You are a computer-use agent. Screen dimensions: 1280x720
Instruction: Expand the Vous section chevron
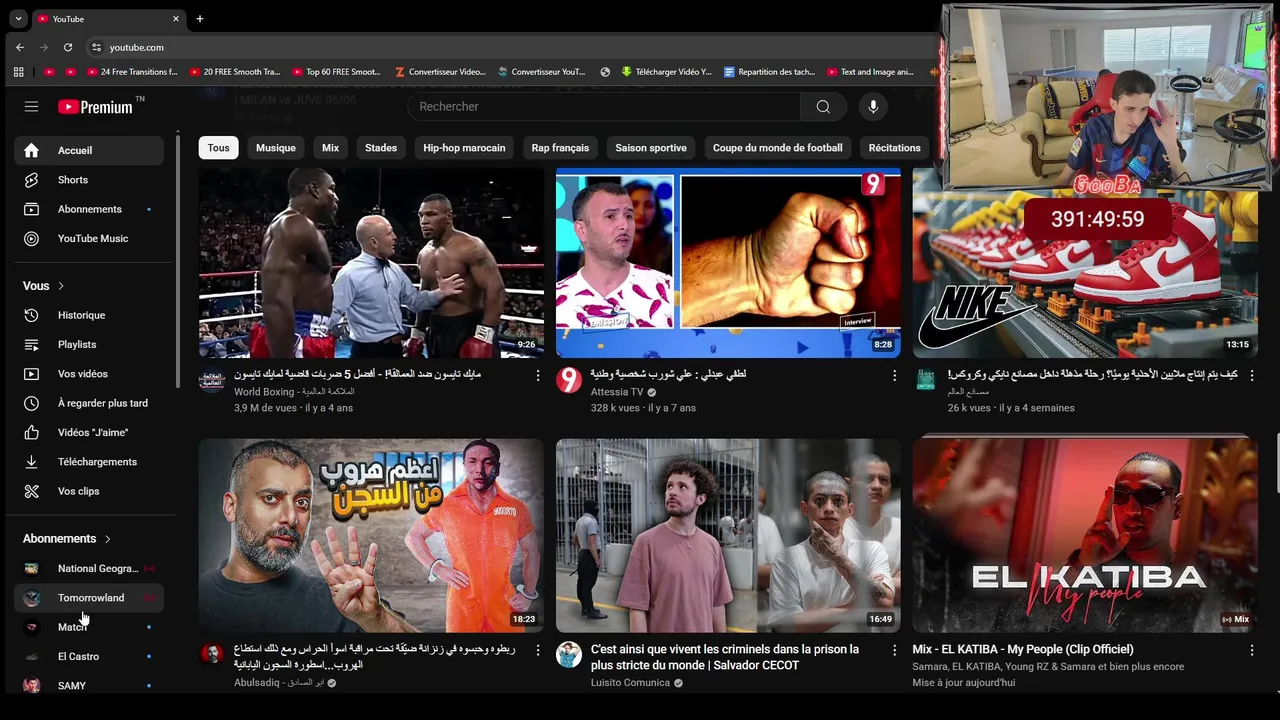61,286
